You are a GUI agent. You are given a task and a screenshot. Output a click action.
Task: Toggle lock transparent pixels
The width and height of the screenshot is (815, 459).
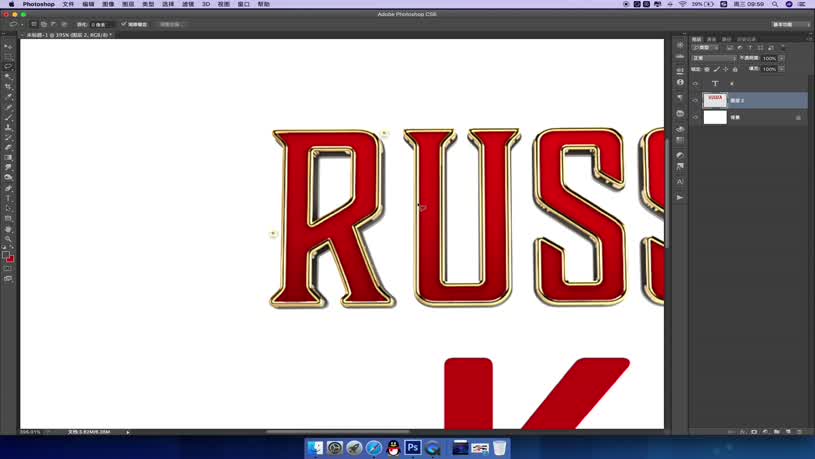pos(707,69)
